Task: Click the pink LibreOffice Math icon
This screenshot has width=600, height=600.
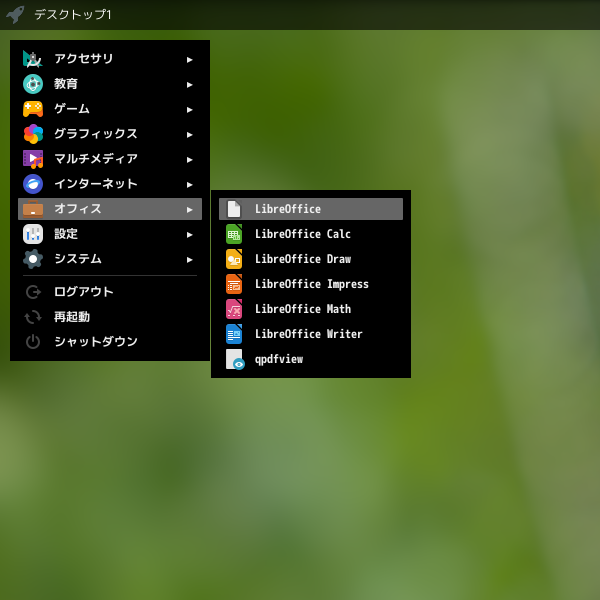Action: click(234, 309)
